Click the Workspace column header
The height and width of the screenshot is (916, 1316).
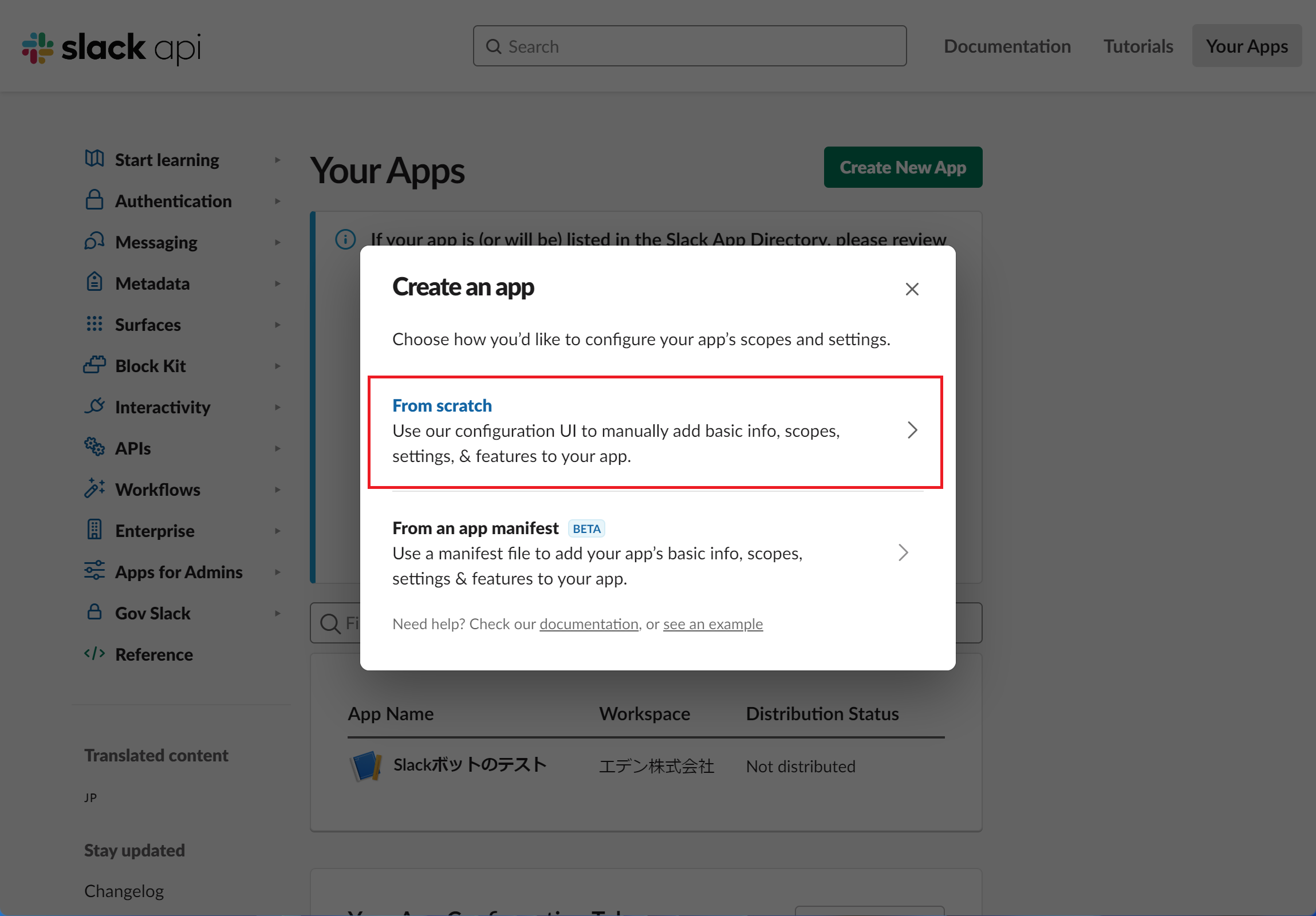point(644,714)
